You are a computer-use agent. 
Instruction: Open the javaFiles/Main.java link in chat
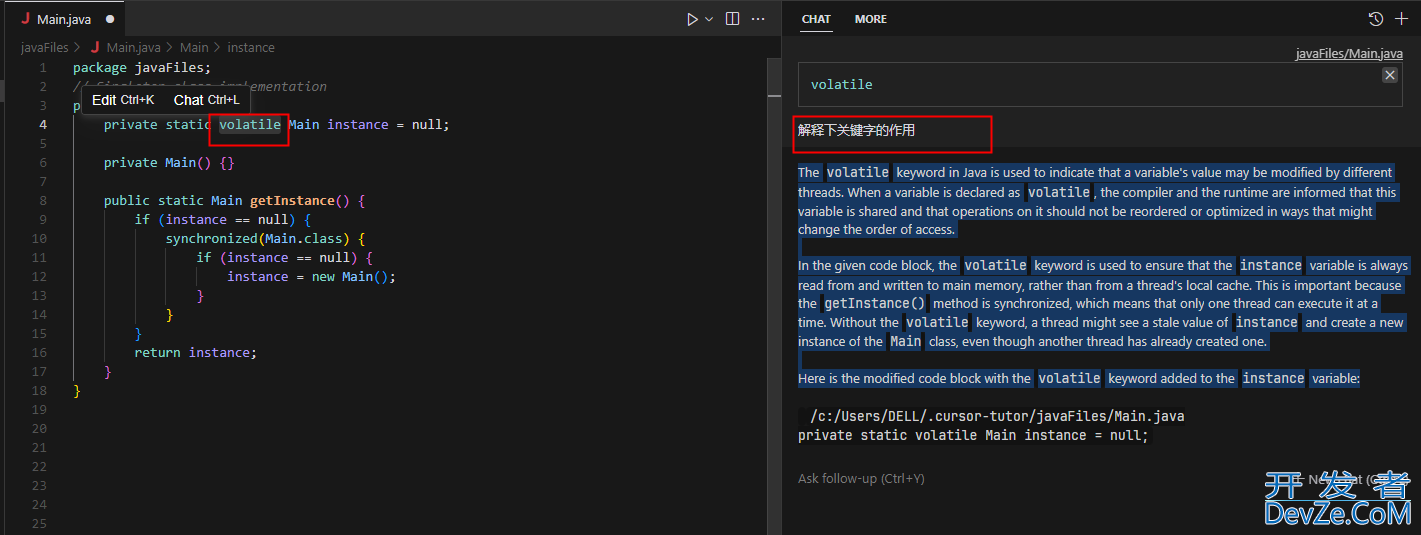tap(1349, 53)
